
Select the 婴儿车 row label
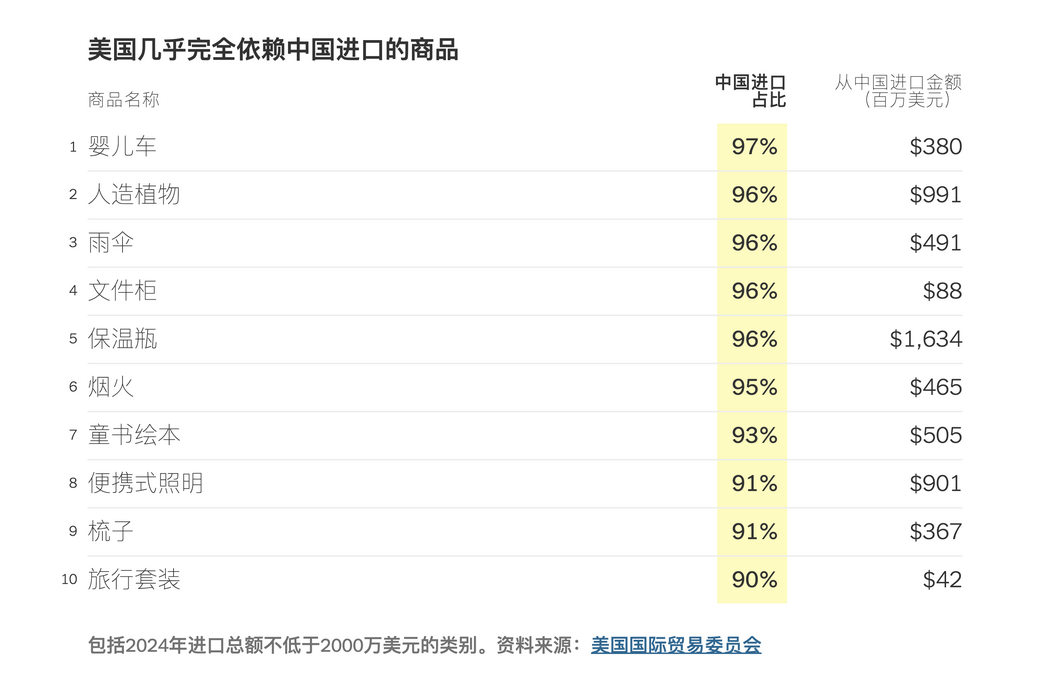click(122, 146)
